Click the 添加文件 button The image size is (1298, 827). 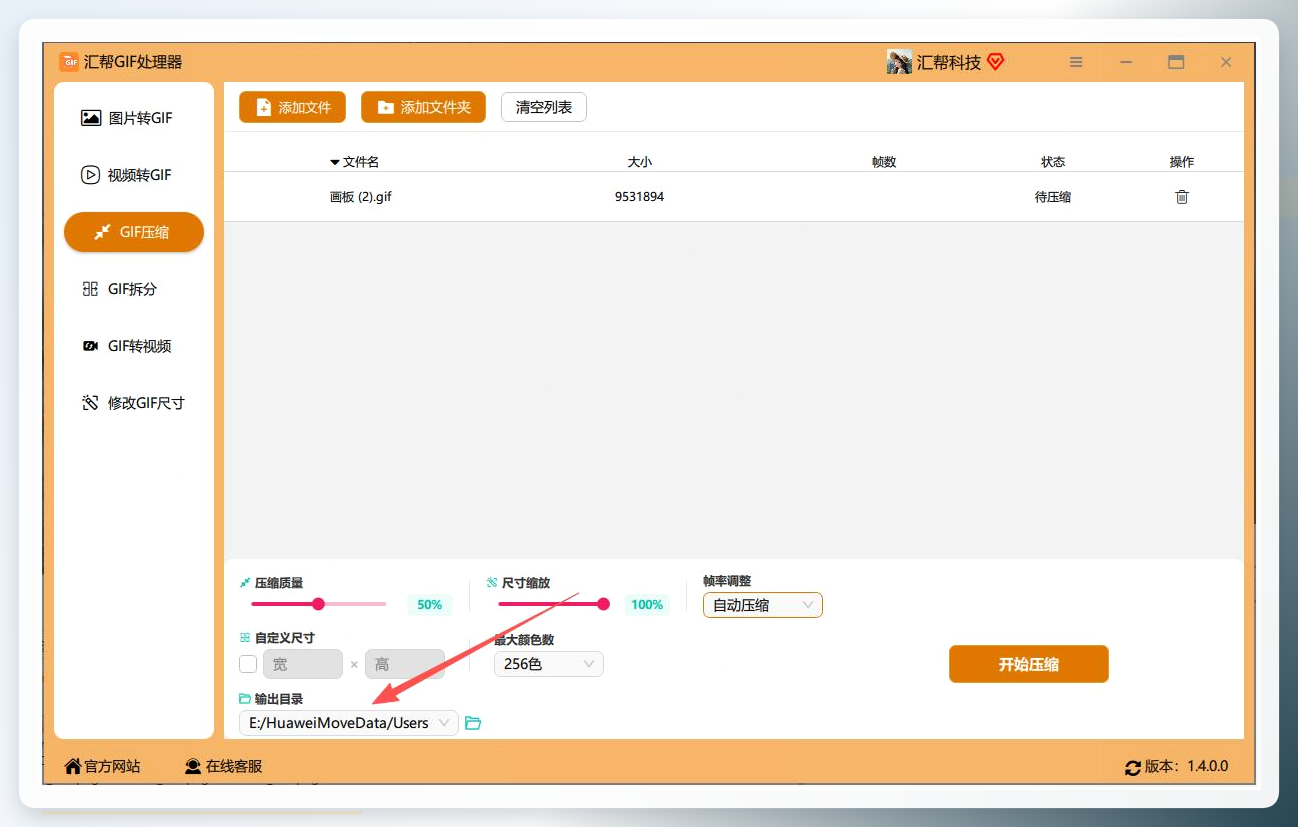point(292,107)
